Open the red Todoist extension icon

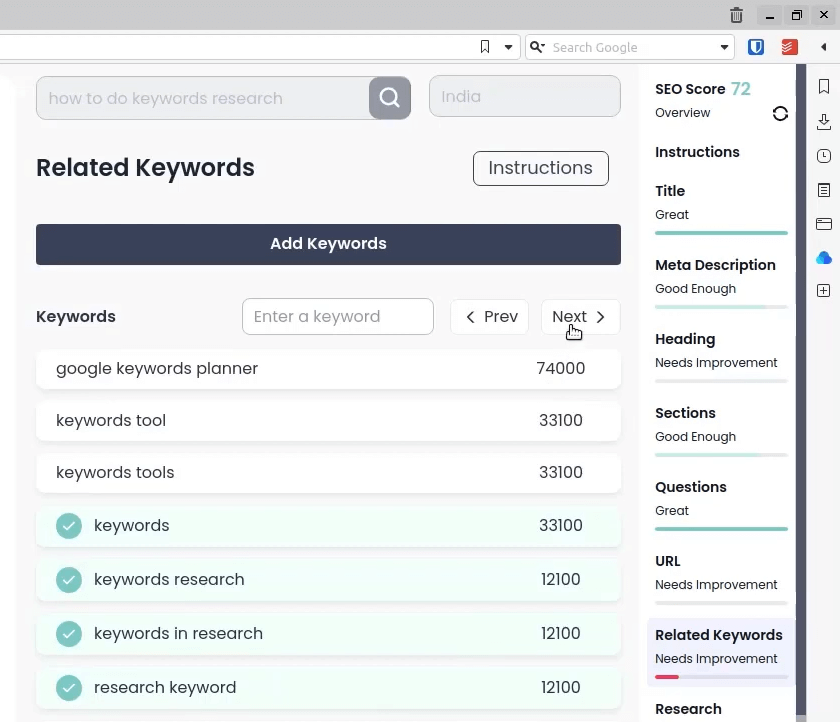[789, 47]
